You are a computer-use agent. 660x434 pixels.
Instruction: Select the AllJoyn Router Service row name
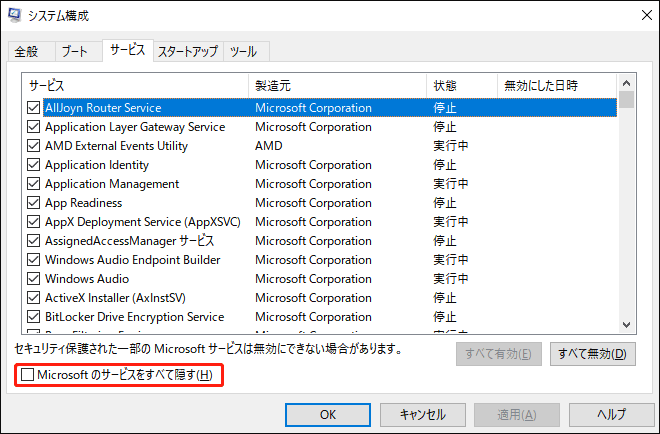[103, 108]
